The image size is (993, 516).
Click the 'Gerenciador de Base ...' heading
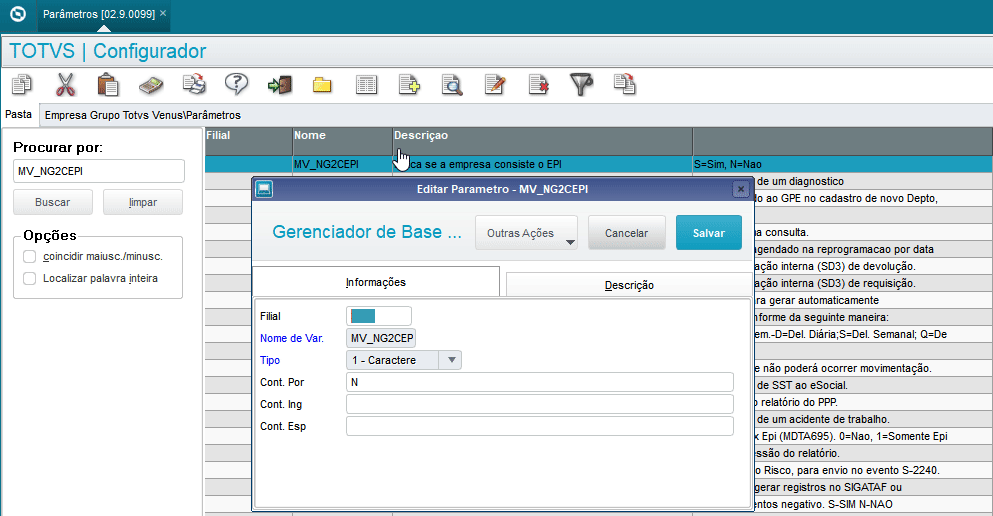[x=367, y=232]
